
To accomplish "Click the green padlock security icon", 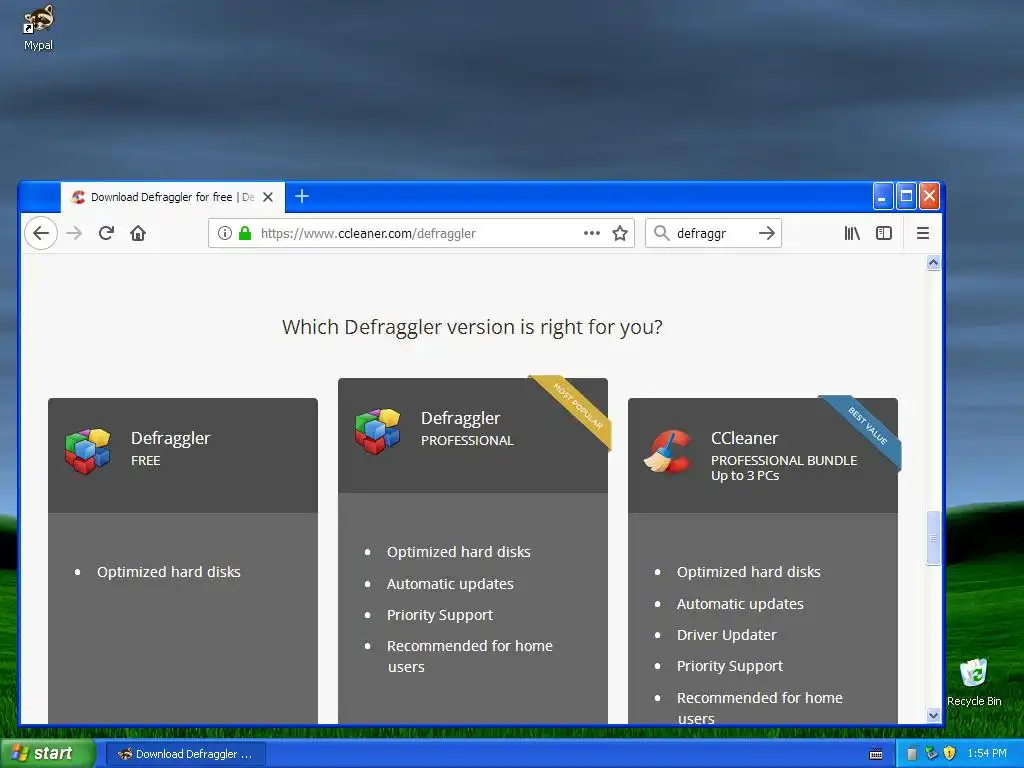I will [245, 233].
